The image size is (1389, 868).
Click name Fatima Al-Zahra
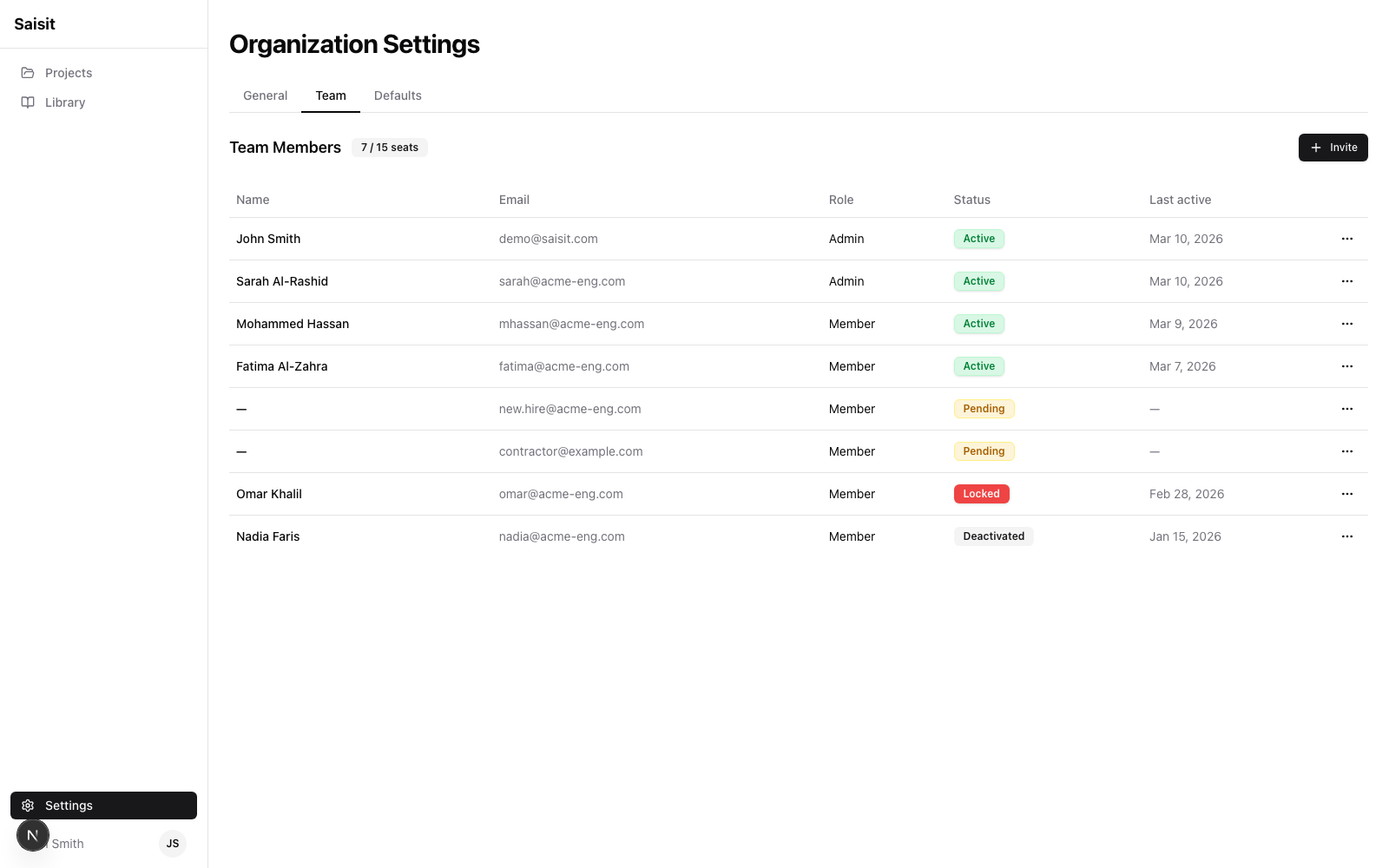[282, 366]
